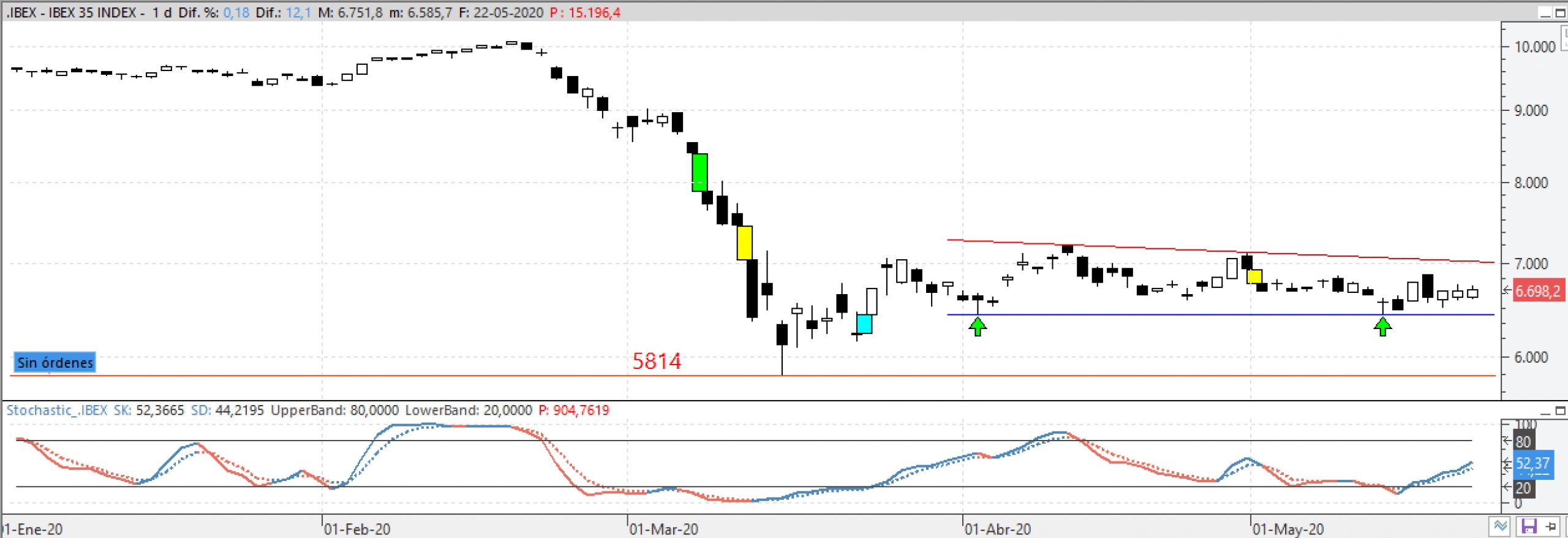Select the blue horizontal support line

coord(1221,314)
